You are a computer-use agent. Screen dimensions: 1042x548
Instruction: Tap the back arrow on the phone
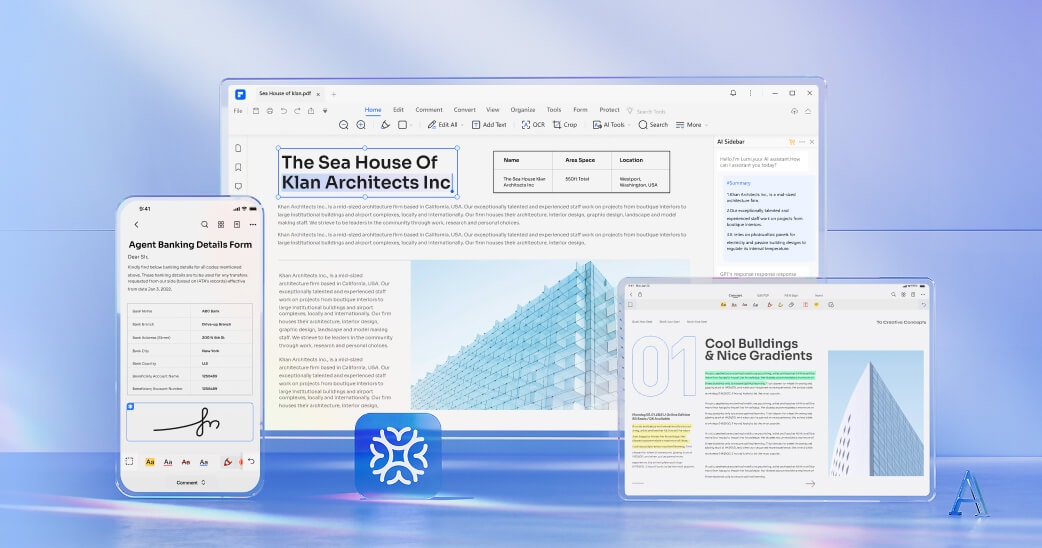click(x=136, y=225)
